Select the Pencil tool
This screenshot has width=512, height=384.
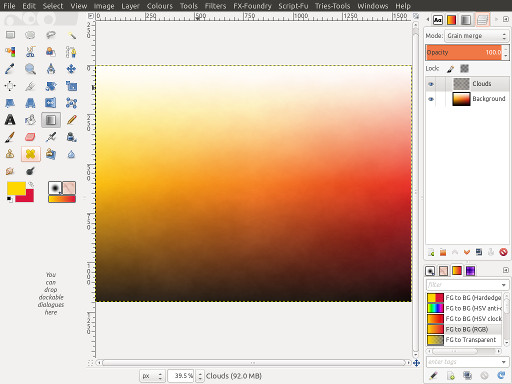(71, 120)
